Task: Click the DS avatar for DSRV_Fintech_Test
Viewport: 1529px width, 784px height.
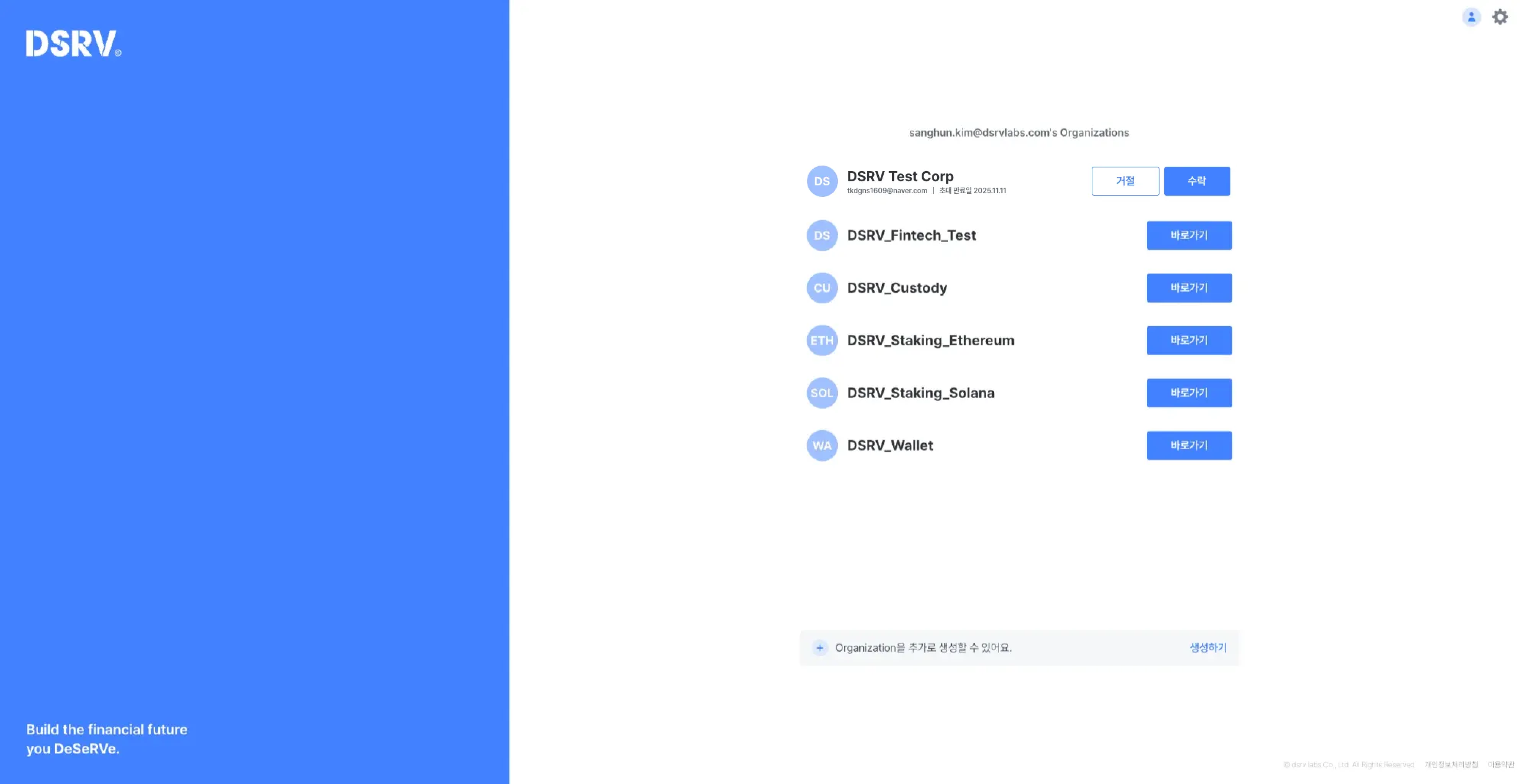Action: tap(821, 236)
